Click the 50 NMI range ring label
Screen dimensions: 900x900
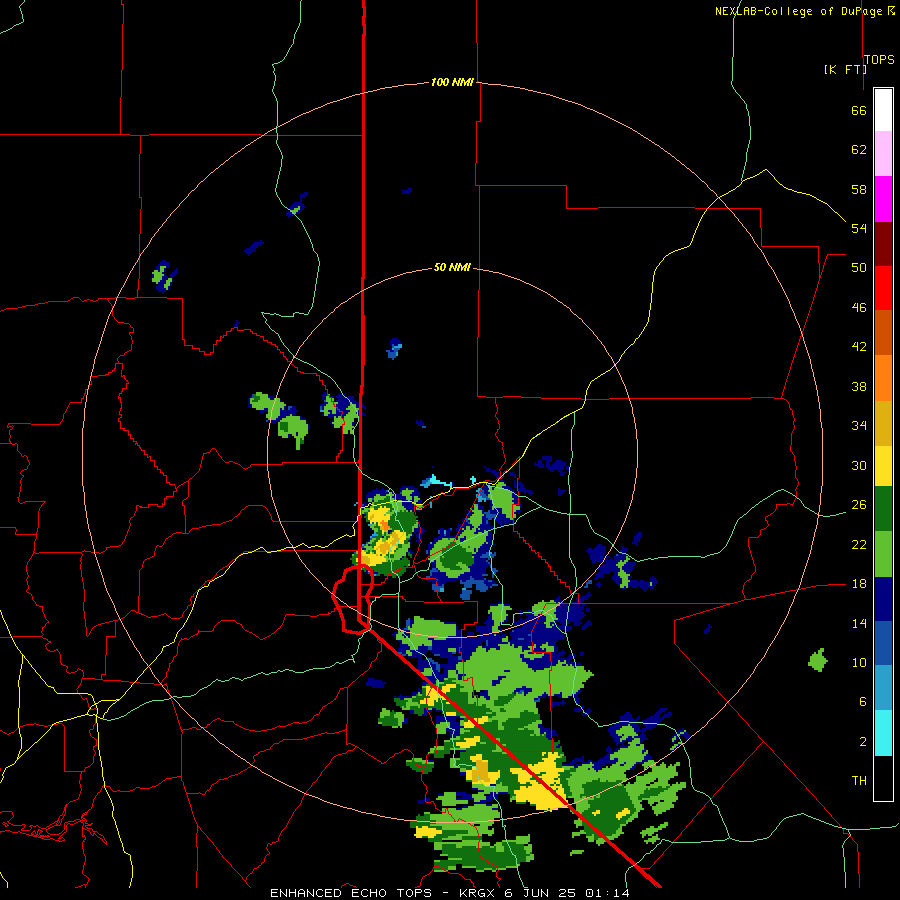(452, 267)
